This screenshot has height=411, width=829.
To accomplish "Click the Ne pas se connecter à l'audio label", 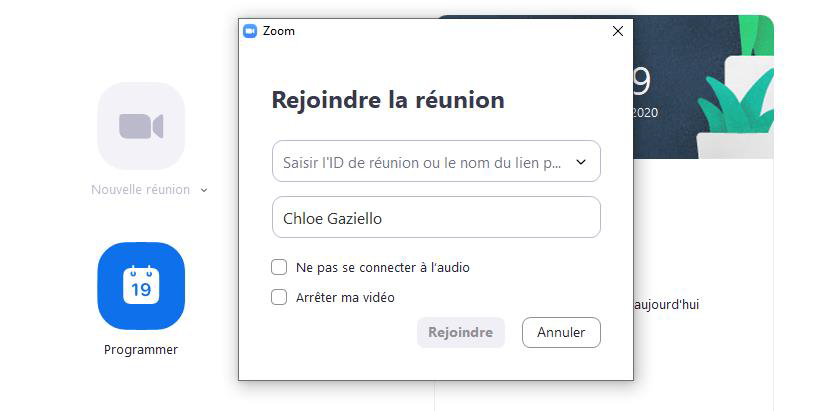I will pos(383,268).
